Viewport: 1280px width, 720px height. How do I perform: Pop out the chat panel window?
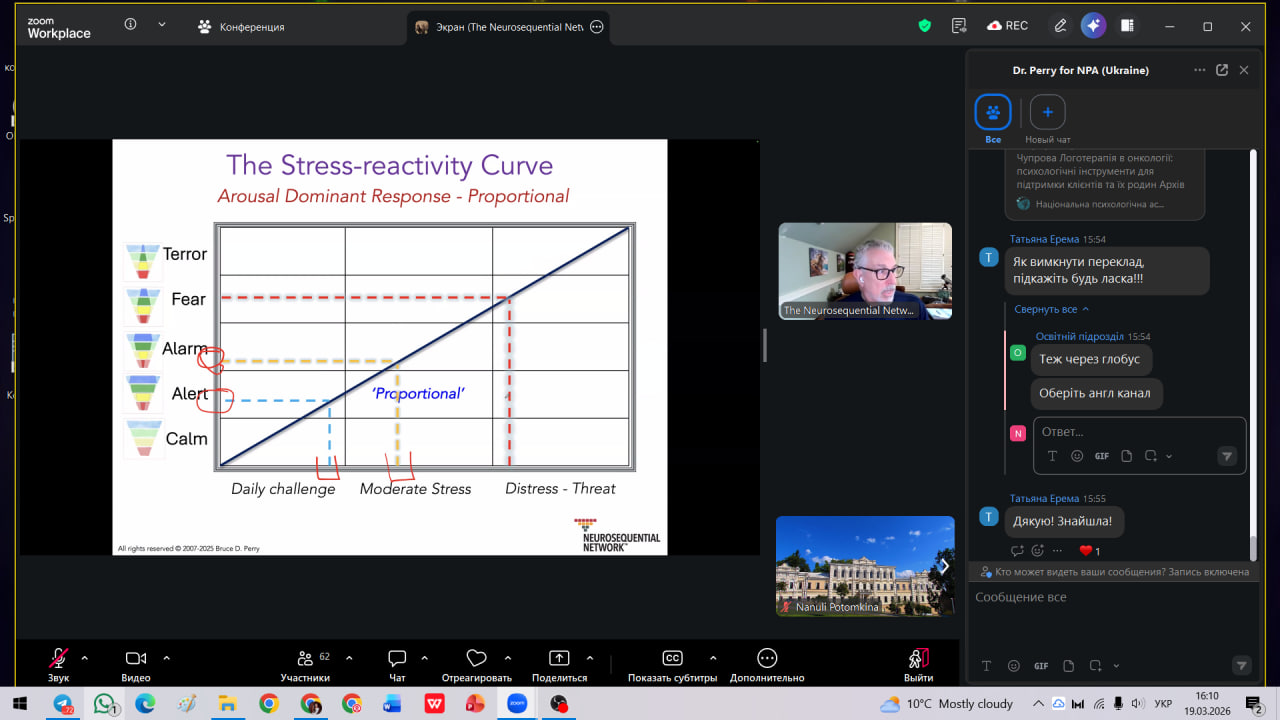1222,70
